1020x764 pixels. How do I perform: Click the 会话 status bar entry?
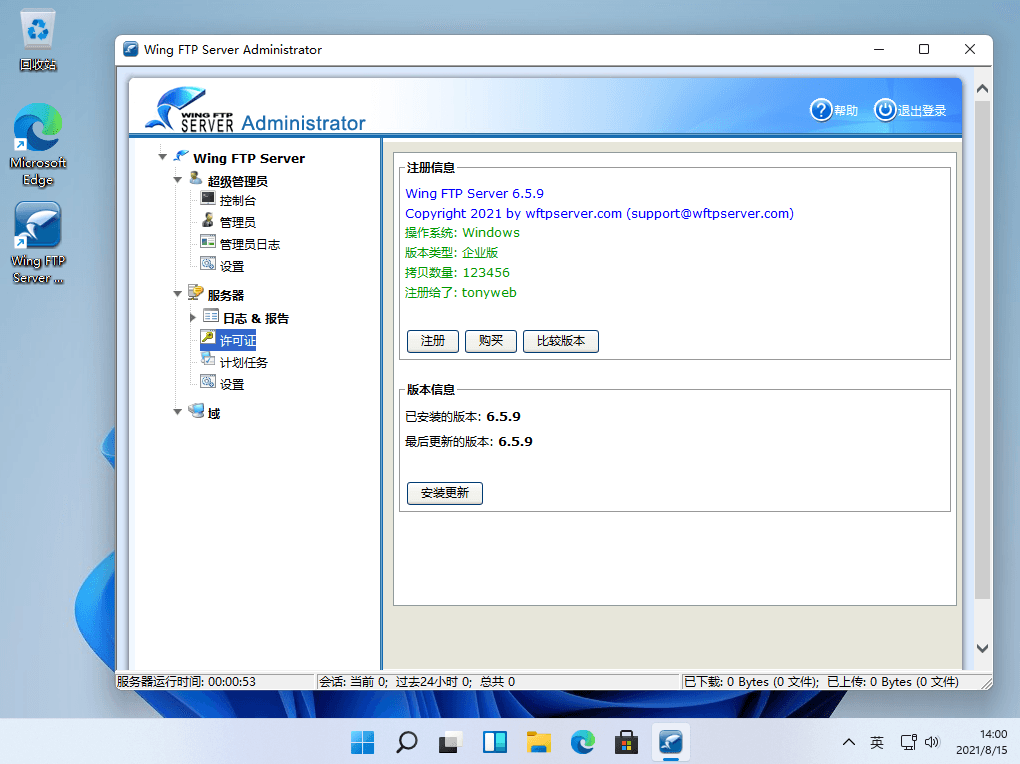416,681
